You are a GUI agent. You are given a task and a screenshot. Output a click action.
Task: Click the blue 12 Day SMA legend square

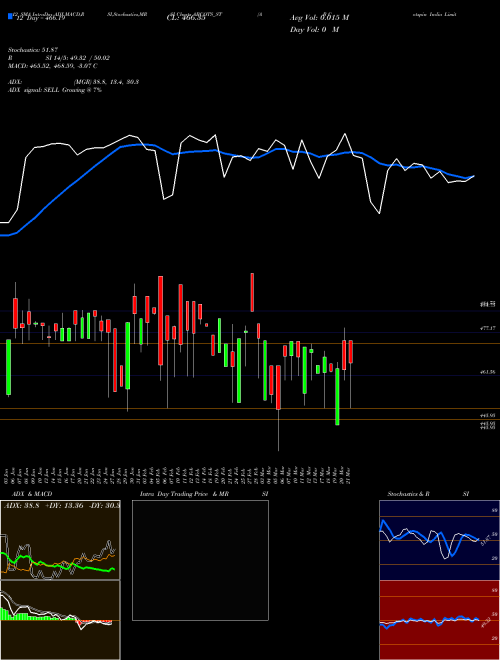point(10,17)
